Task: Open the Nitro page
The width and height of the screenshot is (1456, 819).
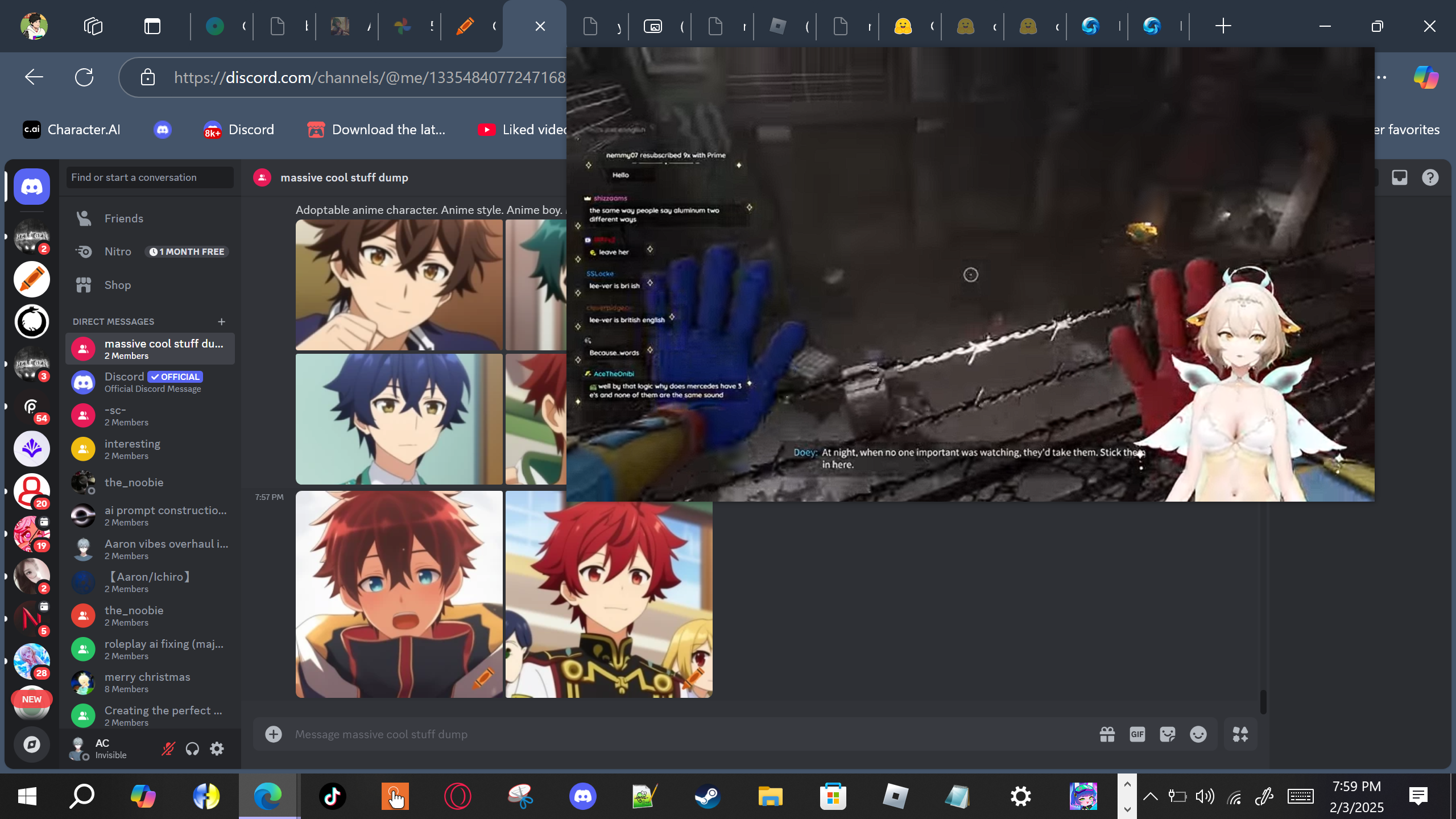Action: click(x=150, y=251)
